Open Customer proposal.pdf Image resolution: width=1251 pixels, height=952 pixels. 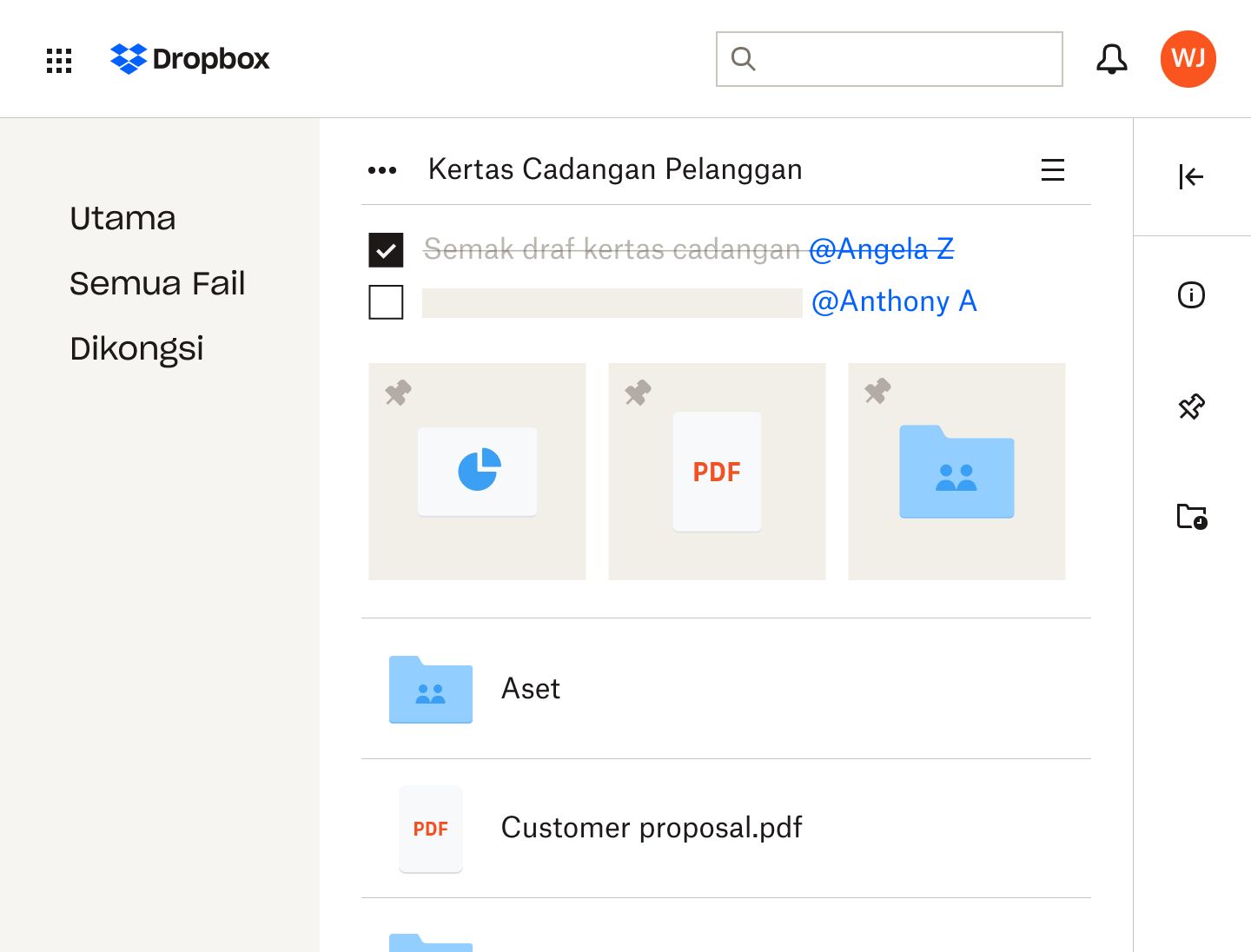coord(651,828)
